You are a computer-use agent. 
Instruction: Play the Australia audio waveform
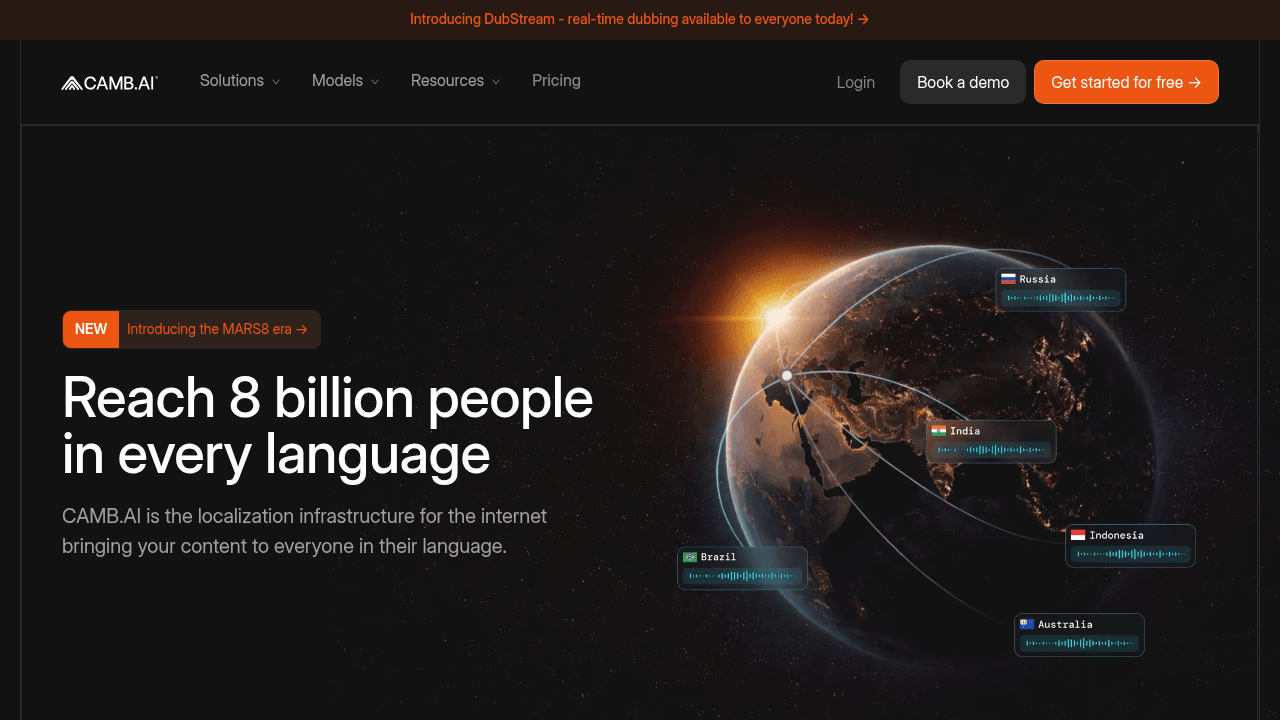coord(1079,643)
